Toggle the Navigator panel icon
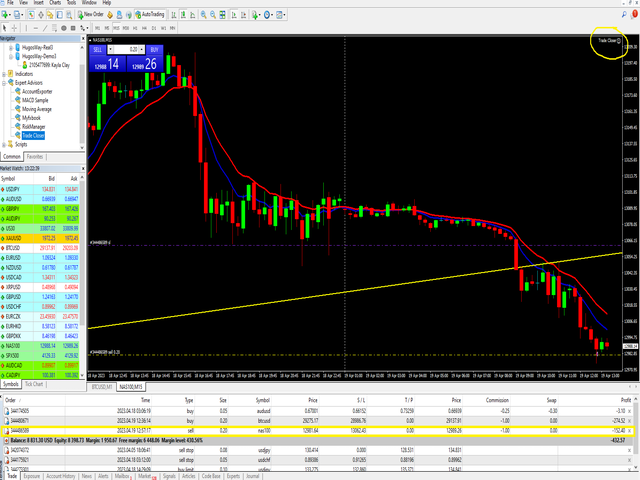The image size is (640, 480). [x=50, y=15]
